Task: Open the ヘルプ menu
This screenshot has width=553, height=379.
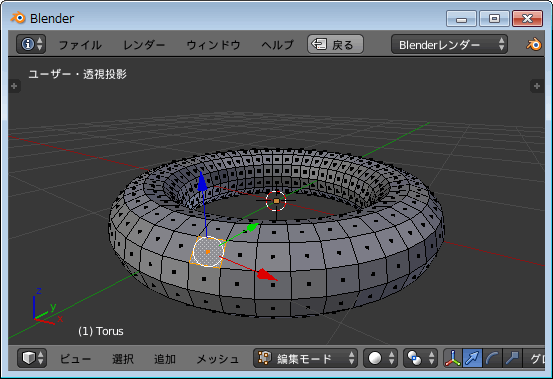Action: 277,45
